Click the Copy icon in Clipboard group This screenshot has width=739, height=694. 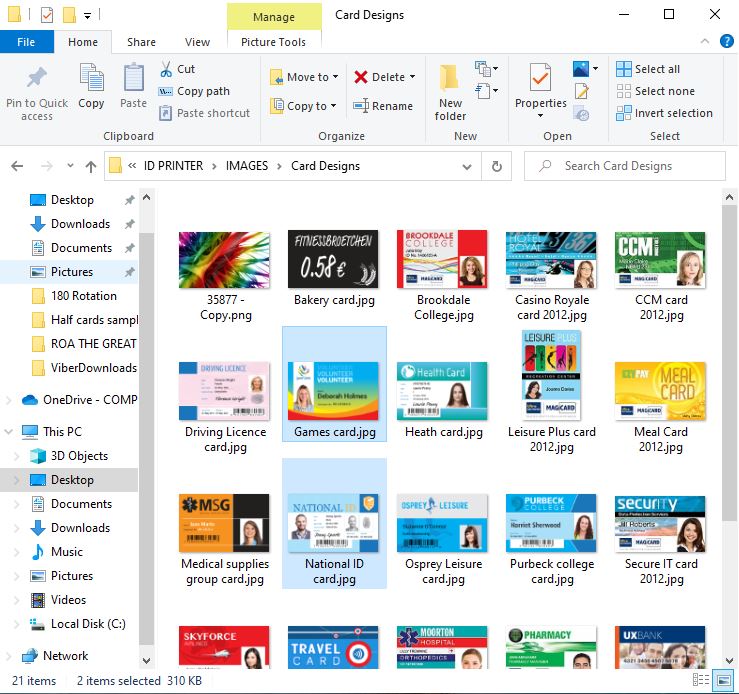91,78
